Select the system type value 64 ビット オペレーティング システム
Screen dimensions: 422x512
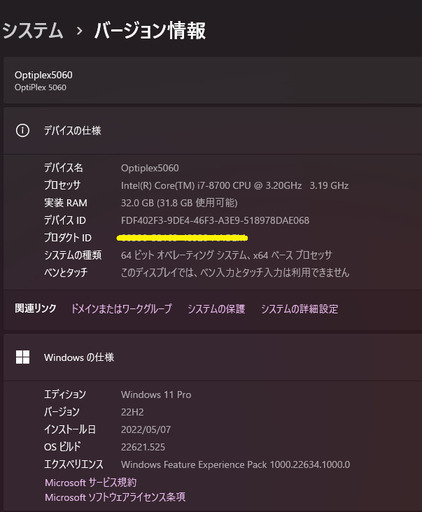(x=227, y=255)
